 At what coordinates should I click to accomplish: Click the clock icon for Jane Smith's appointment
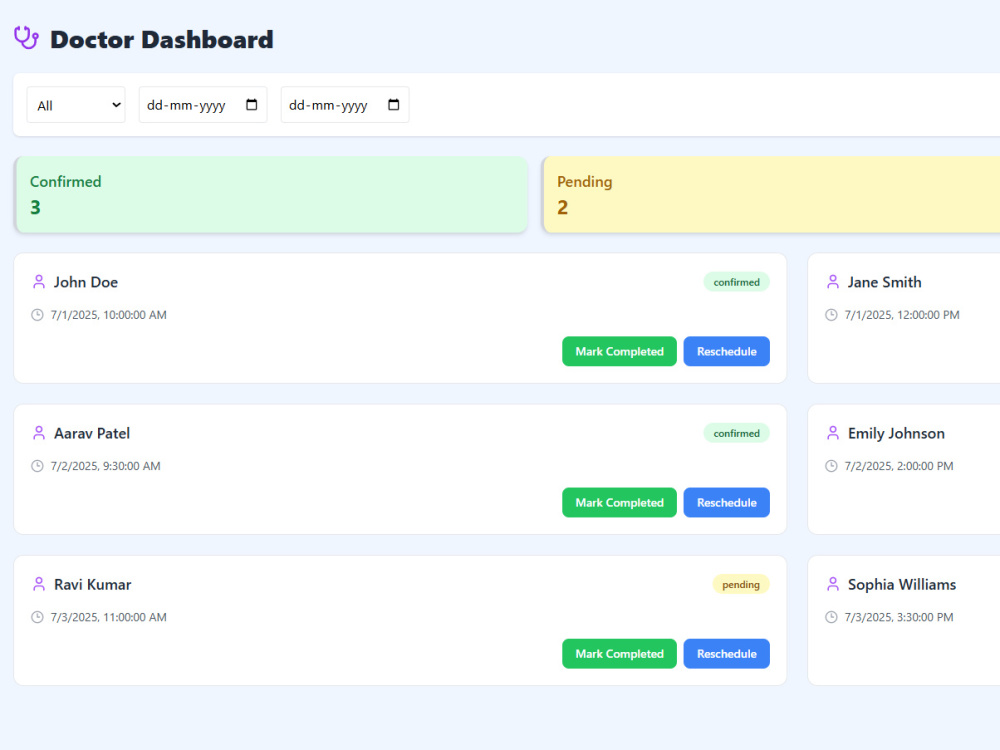[x=831, y=315]
